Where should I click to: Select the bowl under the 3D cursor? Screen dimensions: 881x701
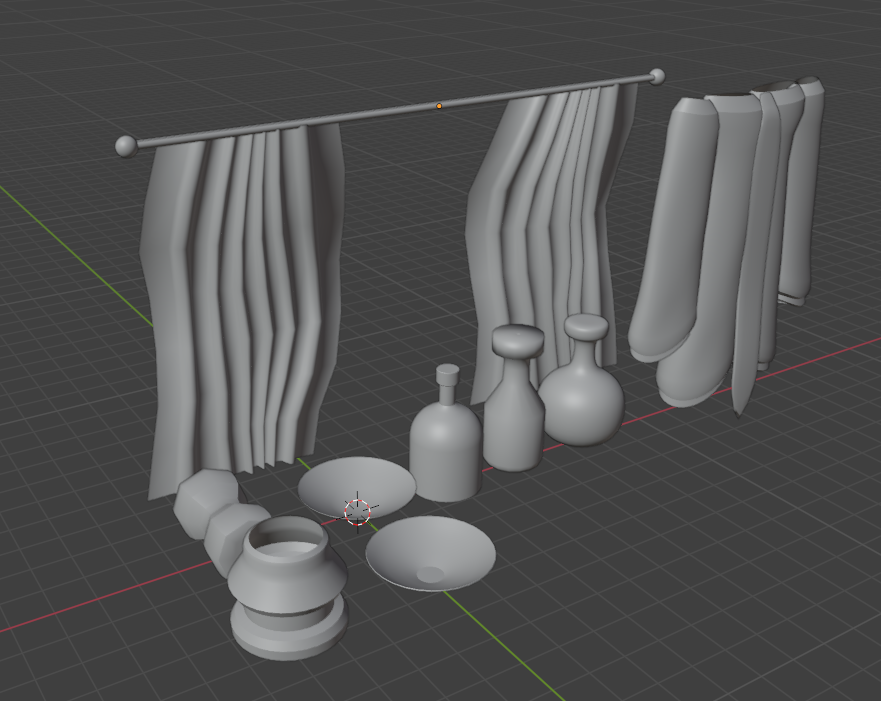pyautogui.click(x=357, y=487)
